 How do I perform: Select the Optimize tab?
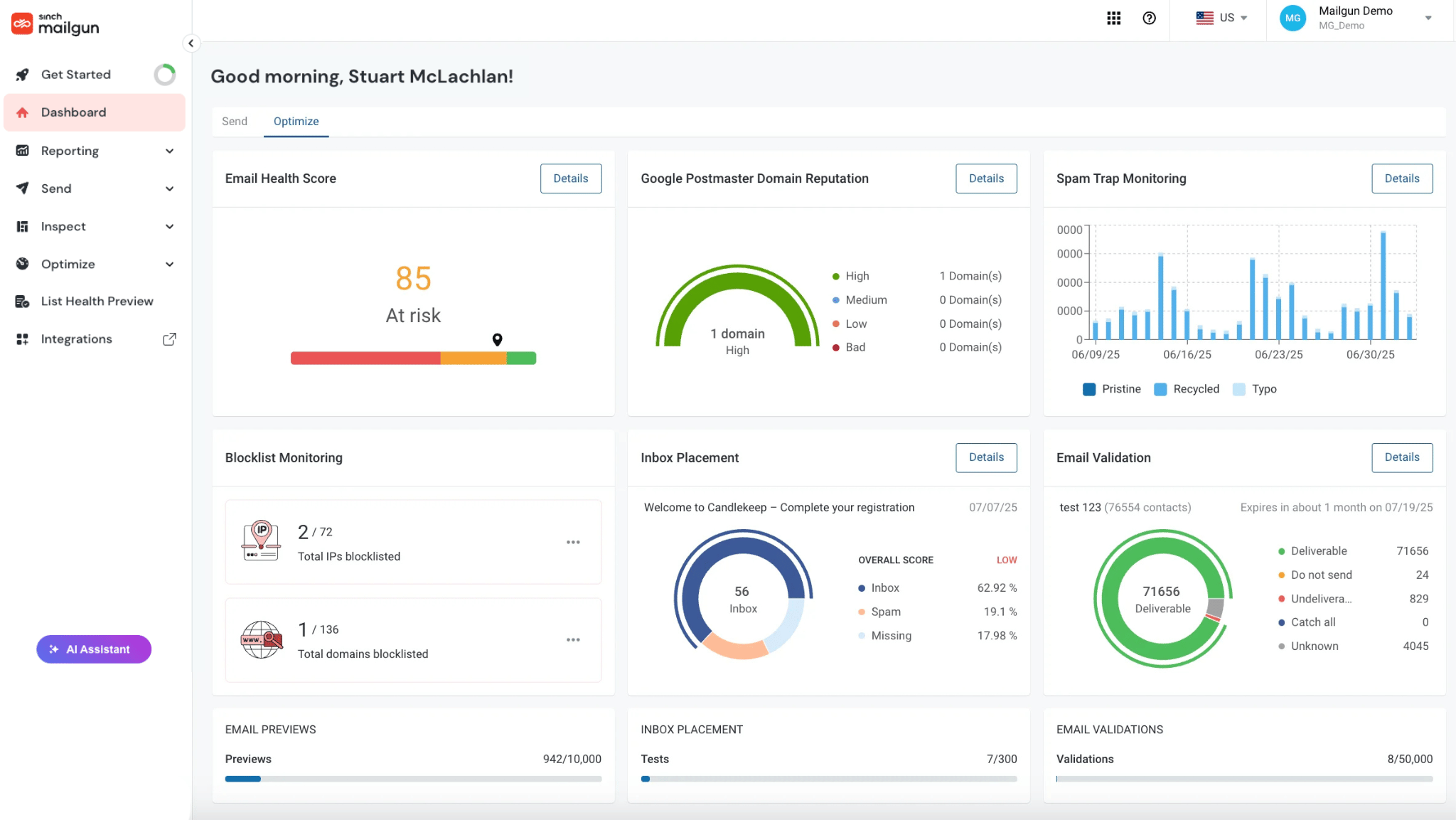[x=296, y=122]
